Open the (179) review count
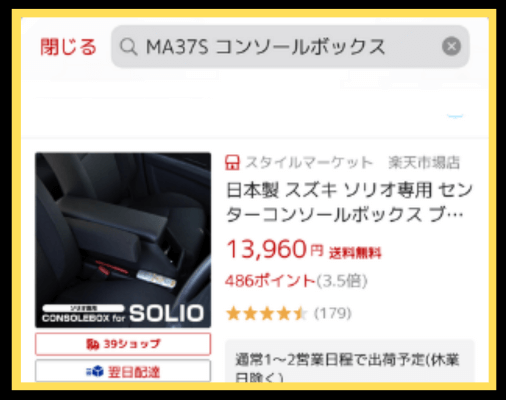Image resolution: width=506 pixels, height=400 pixels. tap(333, 313)
